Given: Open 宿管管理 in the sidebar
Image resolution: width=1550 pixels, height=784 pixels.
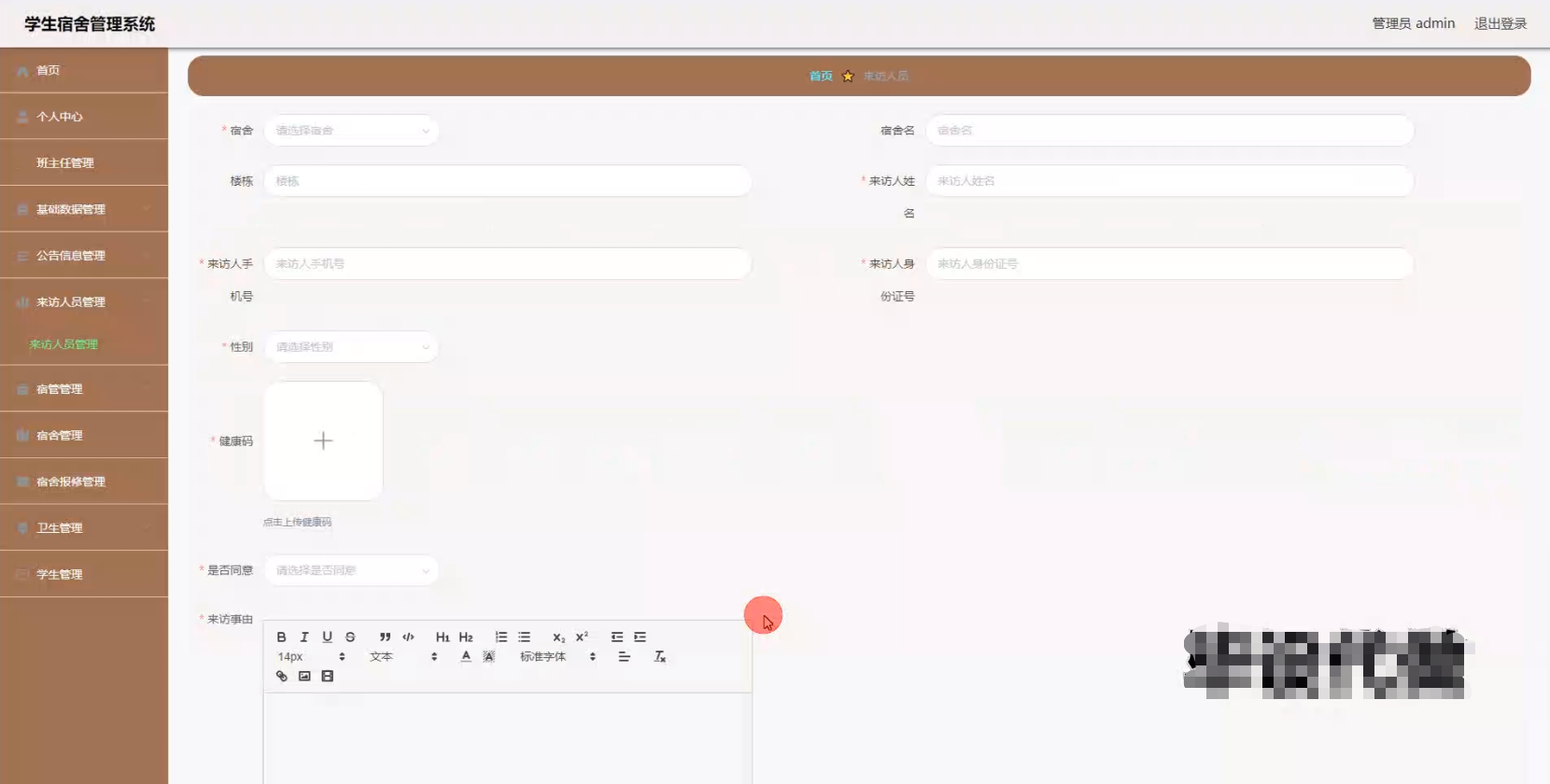Looking at the screenshot, I should 84,389.
